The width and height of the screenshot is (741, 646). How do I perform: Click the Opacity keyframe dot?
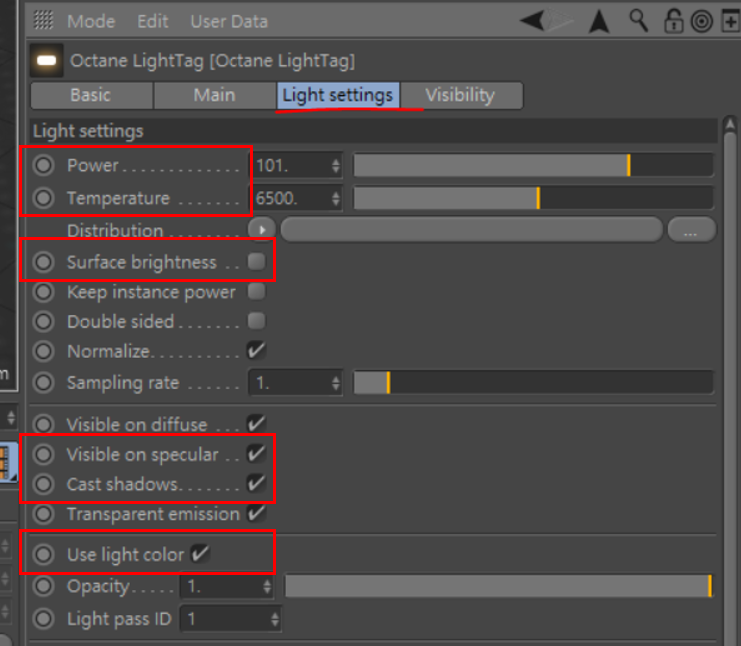tap(43, 586)
